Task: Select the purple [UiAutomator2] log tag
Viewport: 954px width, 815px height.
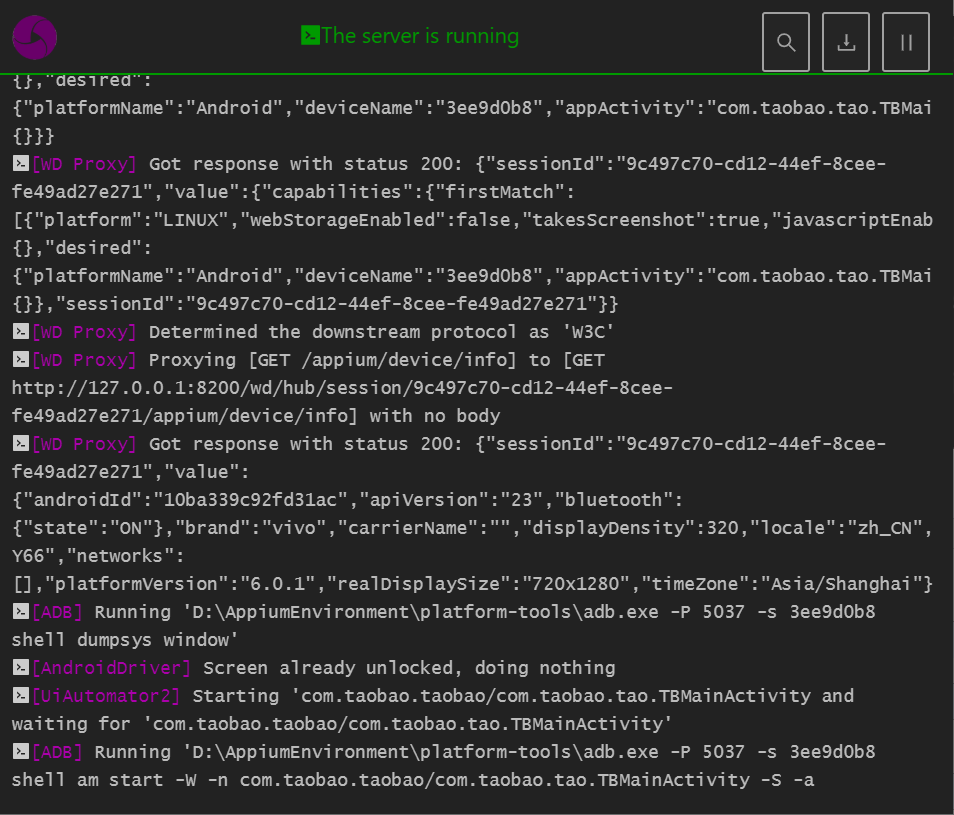Action: (x=106, y=696)
